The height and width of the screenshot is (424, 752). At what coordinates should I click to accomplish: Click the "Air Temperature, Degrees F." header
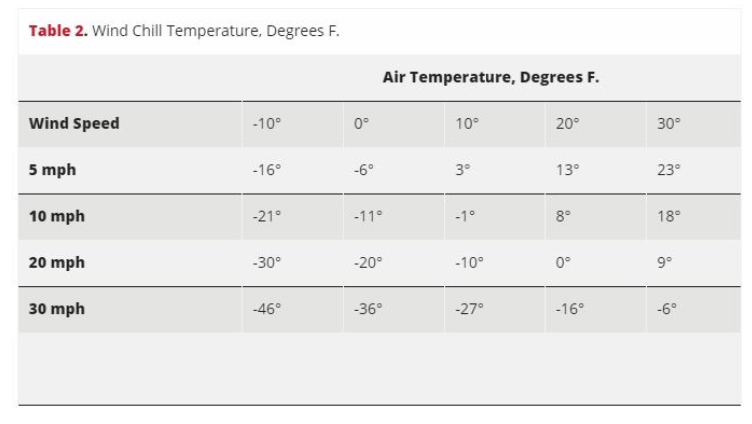click(490, 77)
